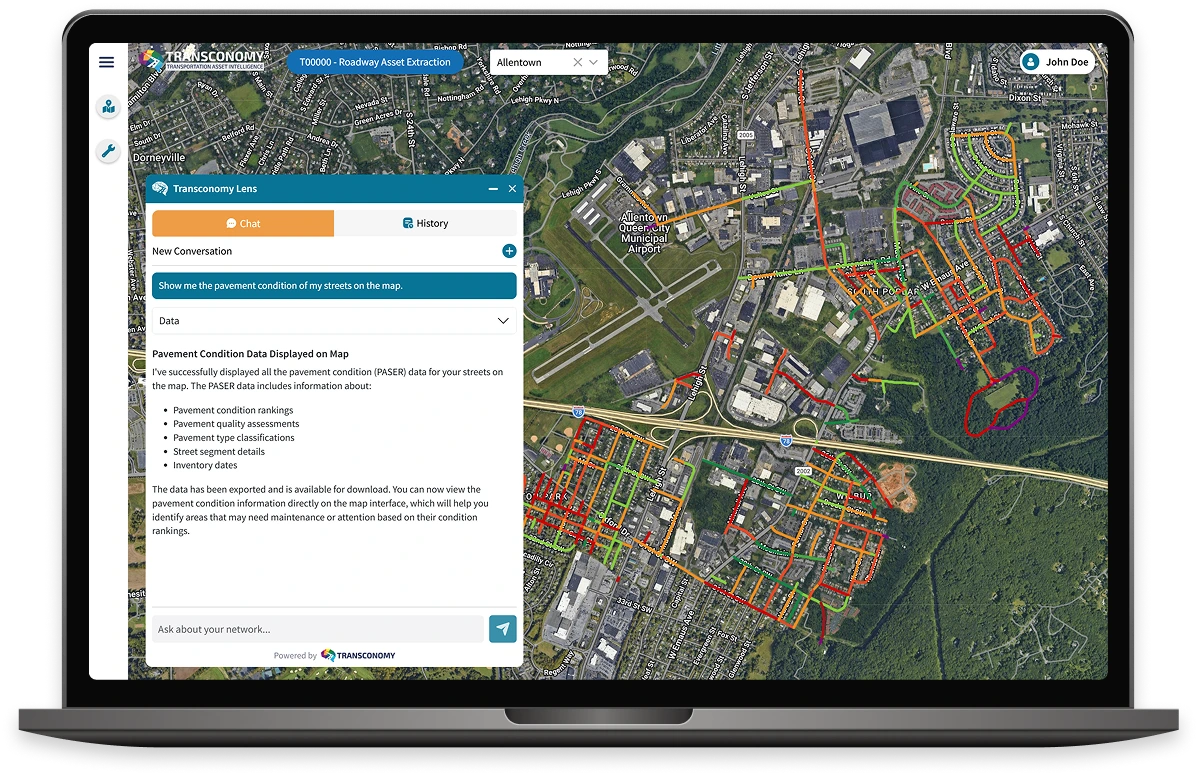Select the pavement condition question bubble

point(334,285)
